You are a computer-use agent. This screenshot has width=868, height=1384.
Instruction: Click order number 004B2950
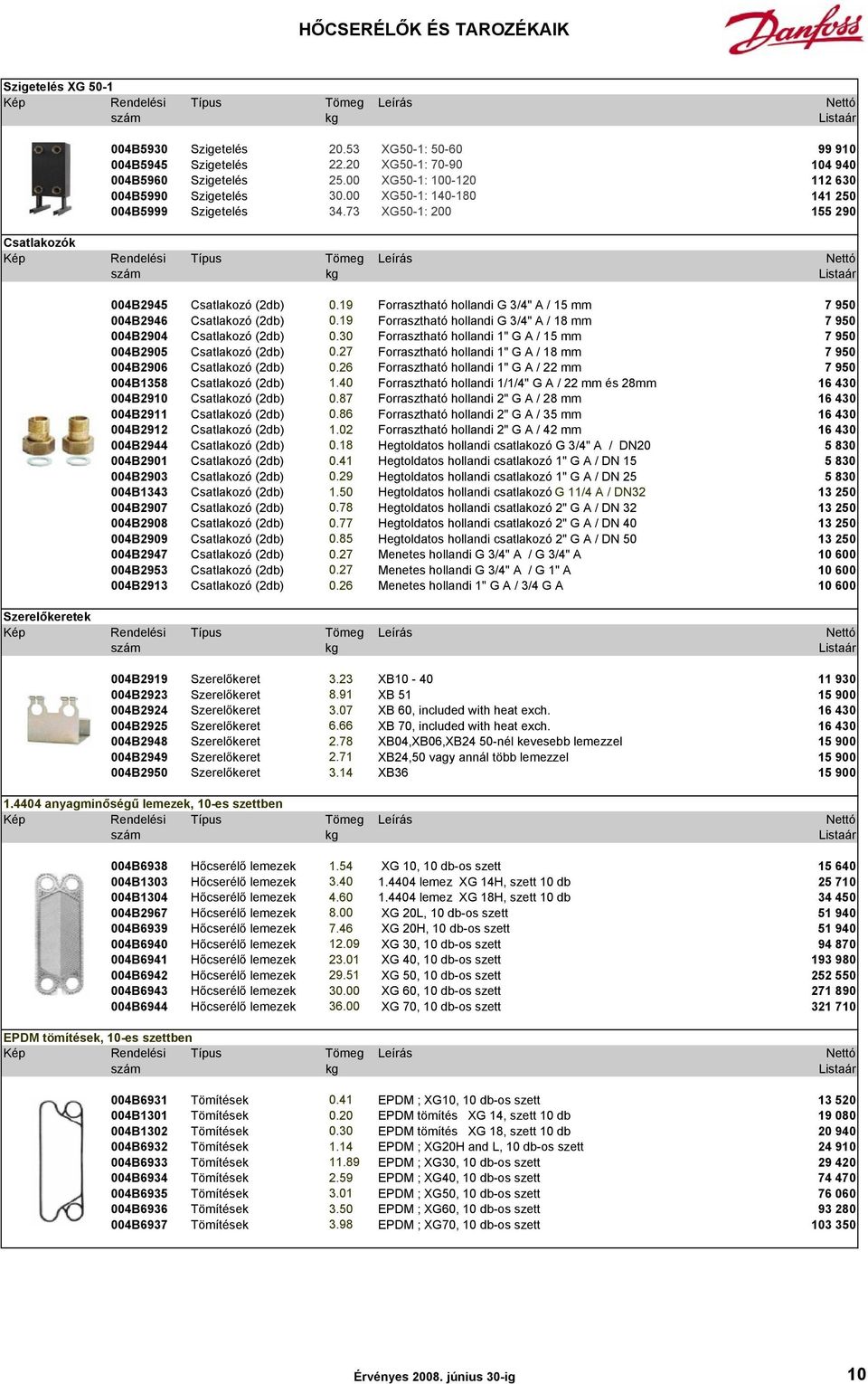point(139,773)
